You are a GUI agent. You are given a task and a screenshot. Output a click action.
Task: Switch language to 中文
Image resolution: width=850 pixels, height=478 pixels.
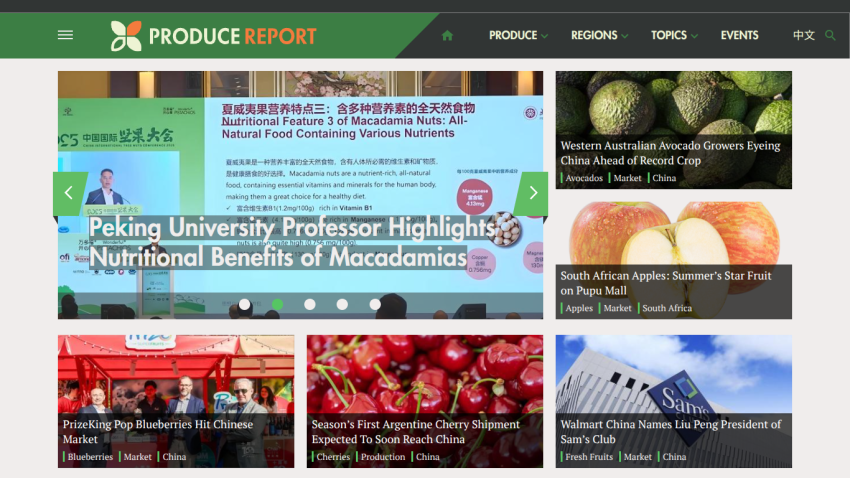click(803, 35)
